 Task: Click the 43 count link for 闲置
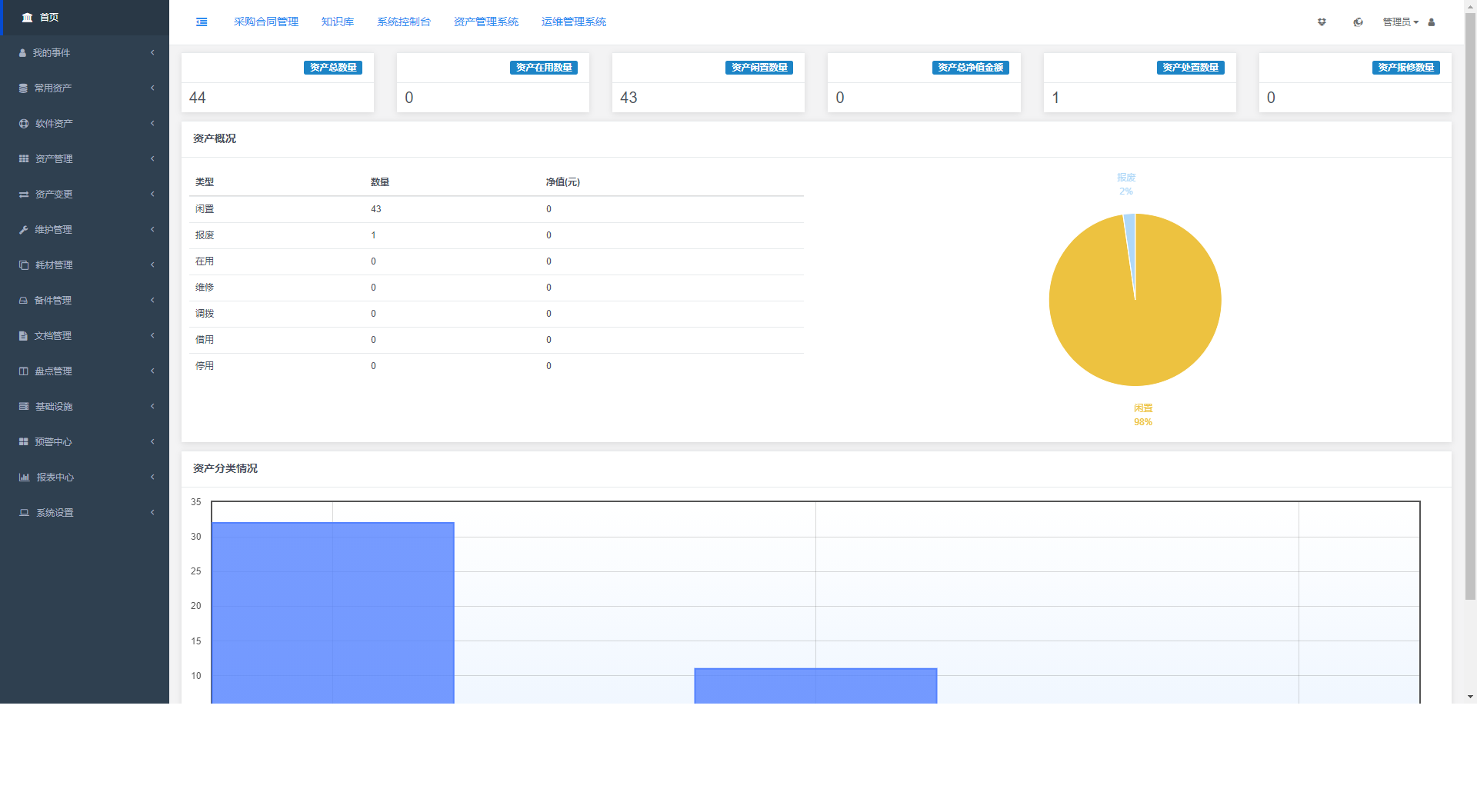click(376, 209)
